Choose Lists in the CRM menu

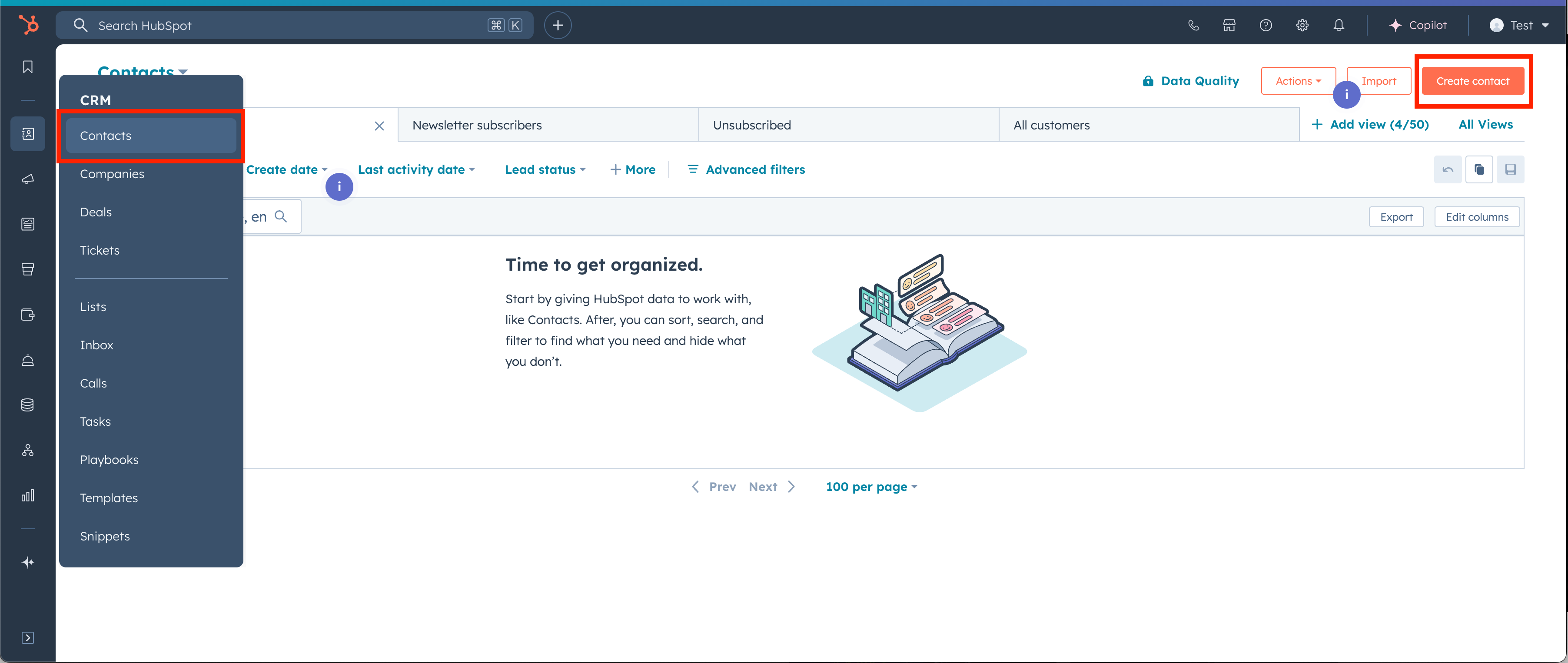tap(151, 307)
